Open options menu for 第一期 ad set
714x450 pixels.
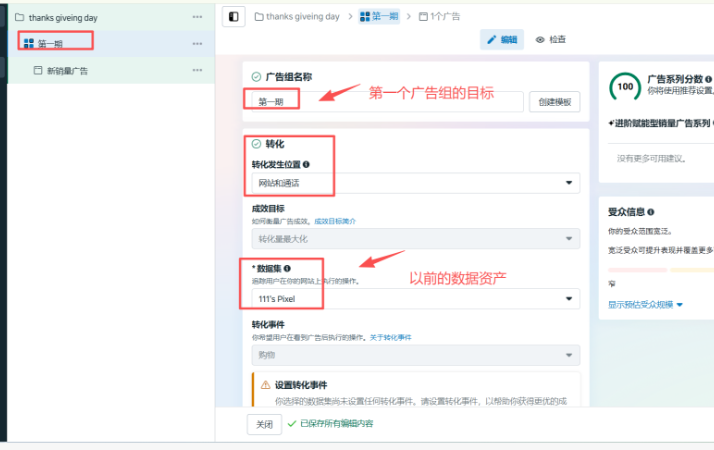click(197, 44)
